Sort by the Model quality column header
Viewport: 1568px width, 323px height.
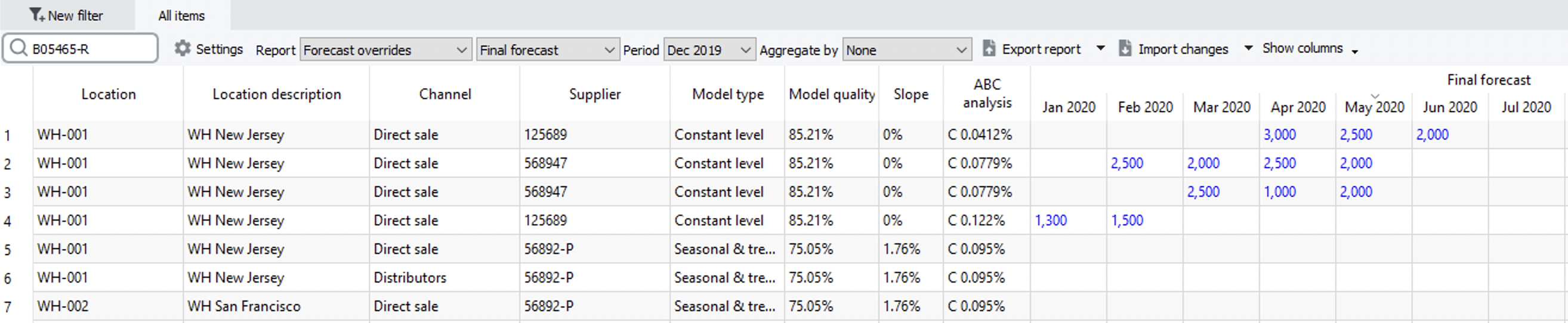(x=832, y=94)
